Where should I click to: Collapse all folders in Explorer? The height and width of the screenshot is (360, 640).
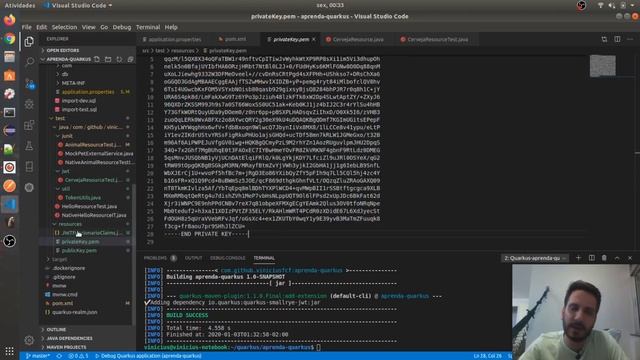point(130,59)
